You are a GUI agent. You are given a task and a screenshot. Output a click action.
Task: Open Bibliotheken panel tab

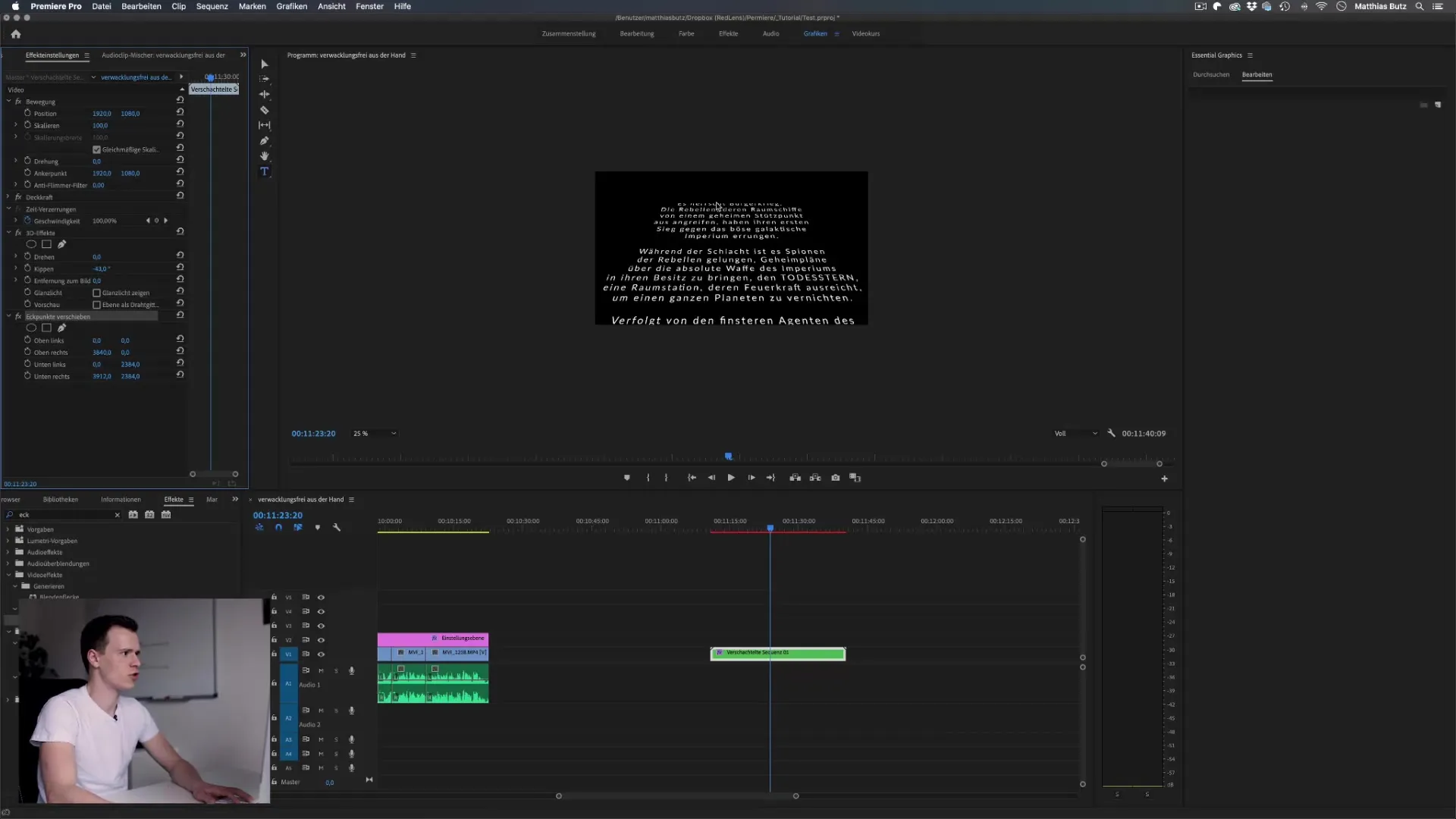61,499
